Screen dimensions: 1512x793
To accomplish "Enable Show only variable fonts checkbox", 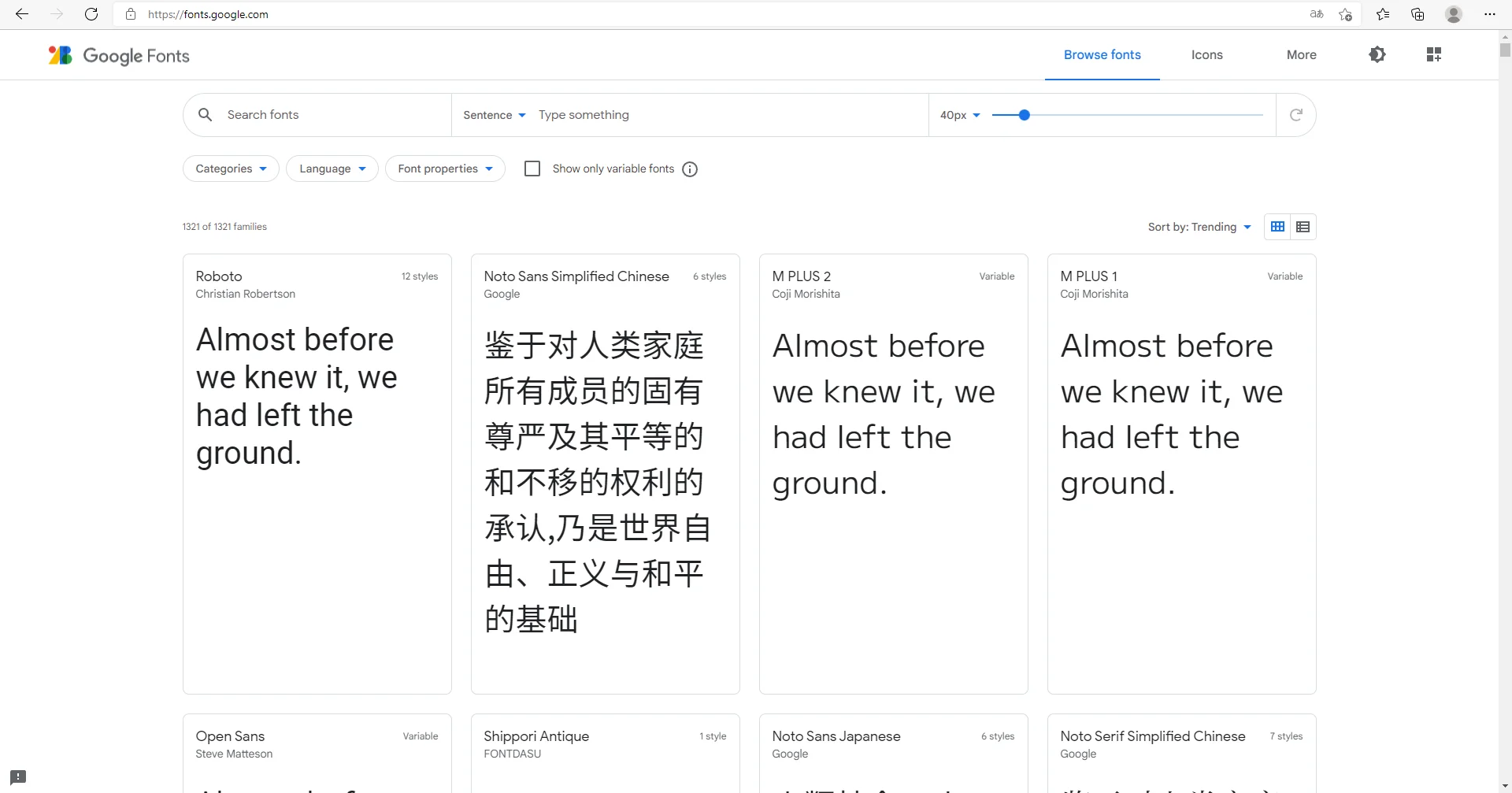I will click(532, 169).
